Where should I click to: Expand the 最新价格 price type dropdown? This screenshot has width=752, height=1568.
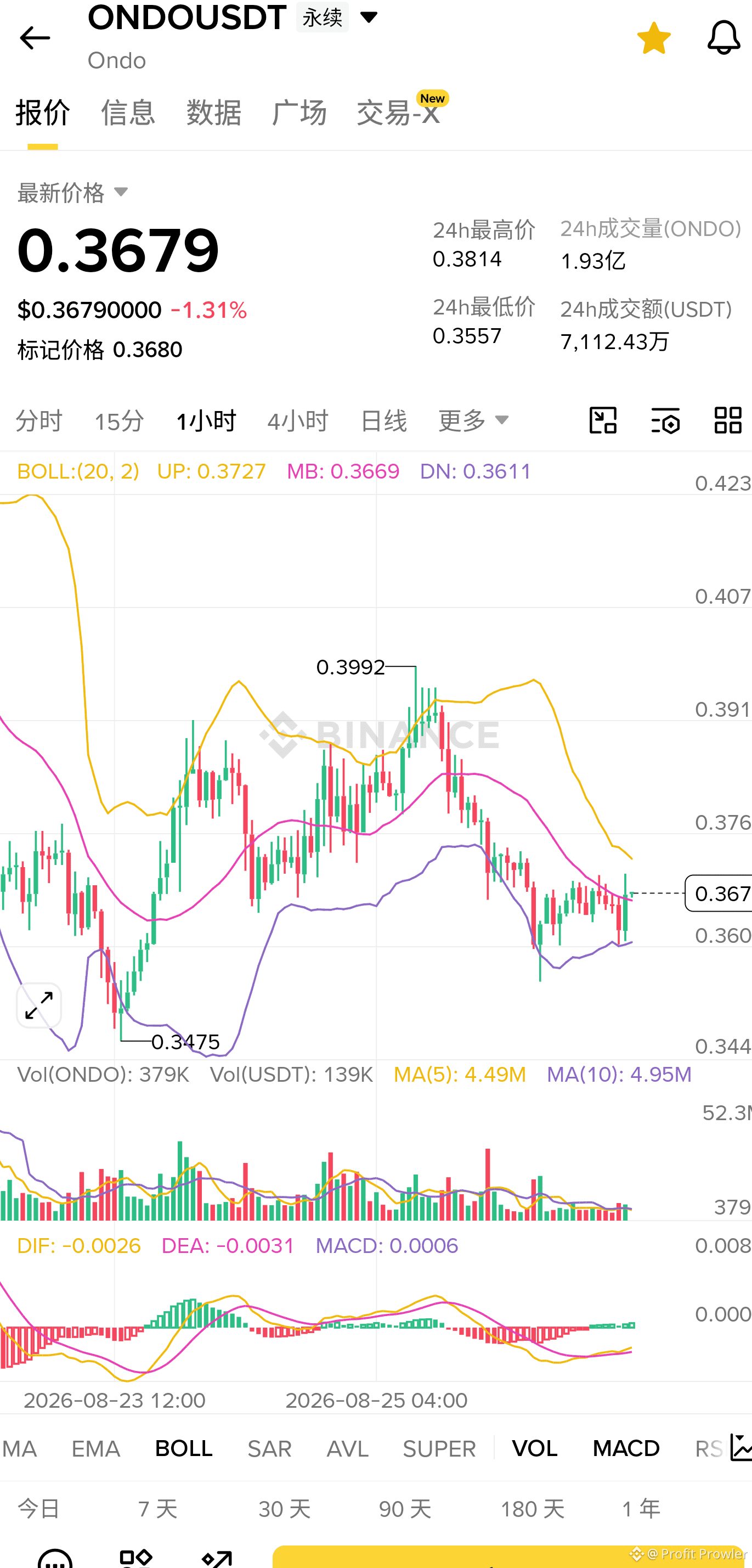[73, 193]
